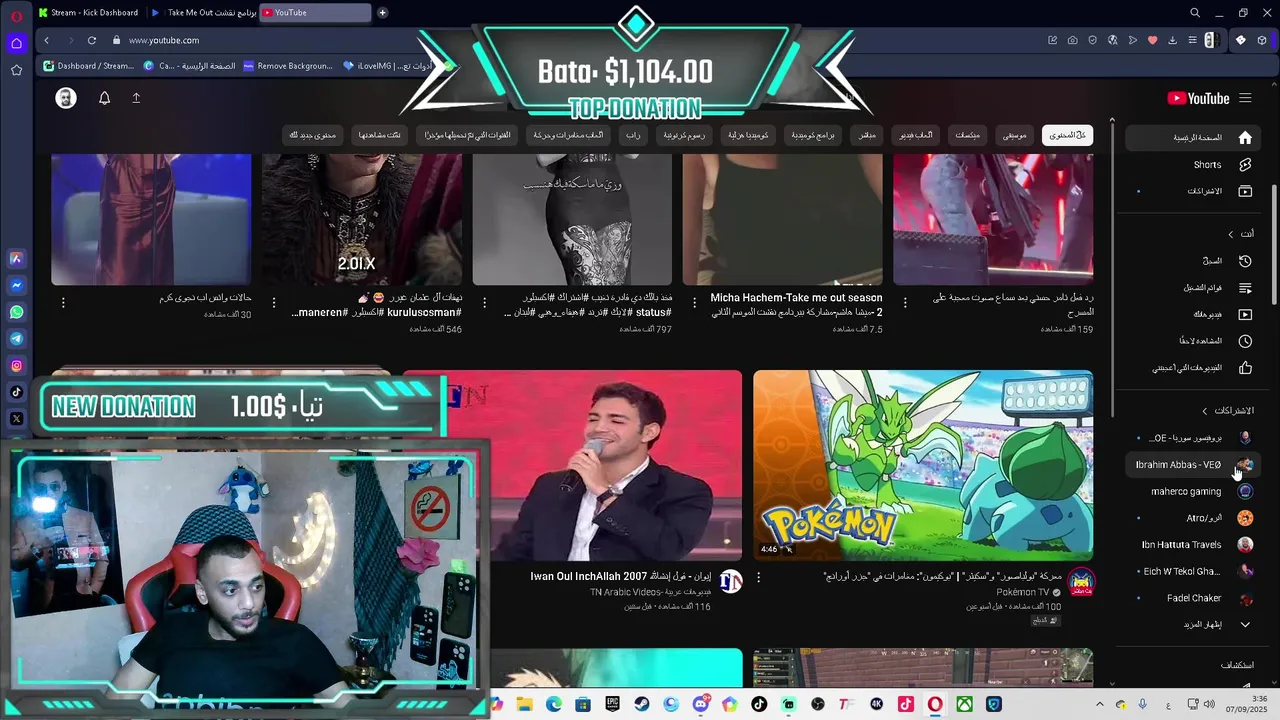Play the Iwan Oul InchAllah 2007 thumbnail
This screenshot has height=720, width=1280.
[x=572, y=465]
